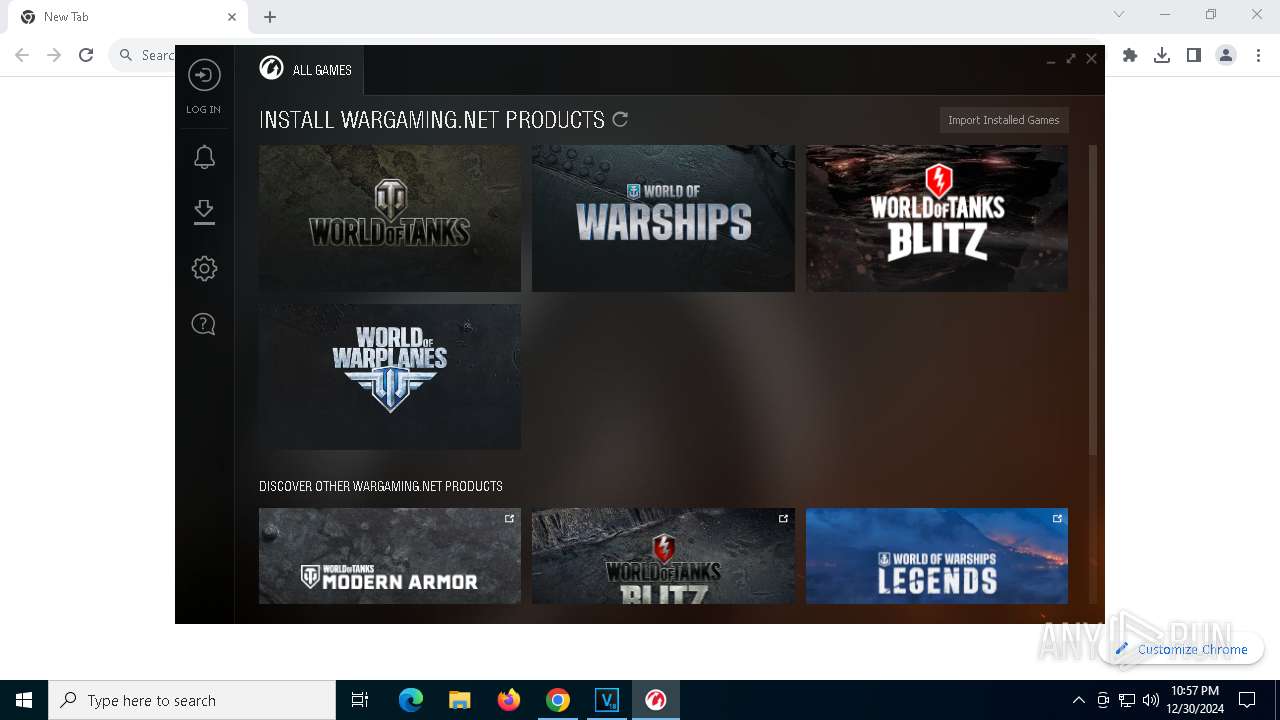1280x720 pixels.
Task: Click external link icon on Legends tile
Action: pos(1057,518)
